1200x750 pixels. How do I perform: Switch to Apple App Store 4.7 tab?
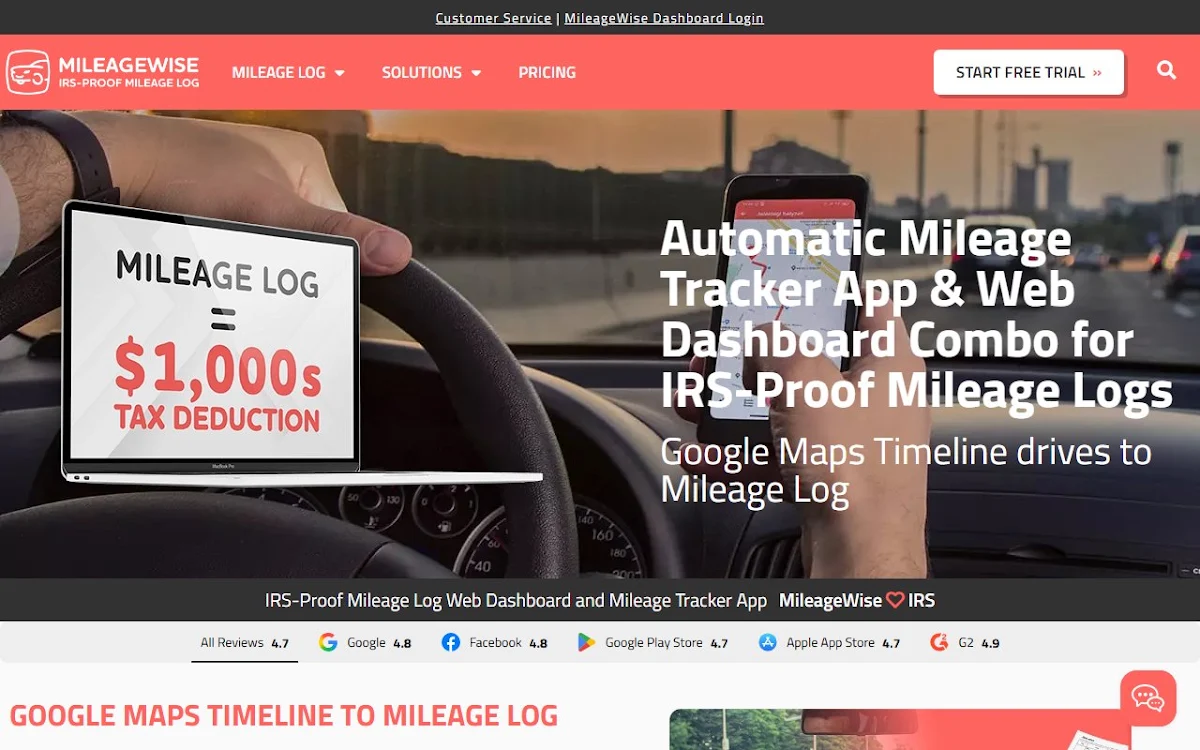[x=830, y=643]
